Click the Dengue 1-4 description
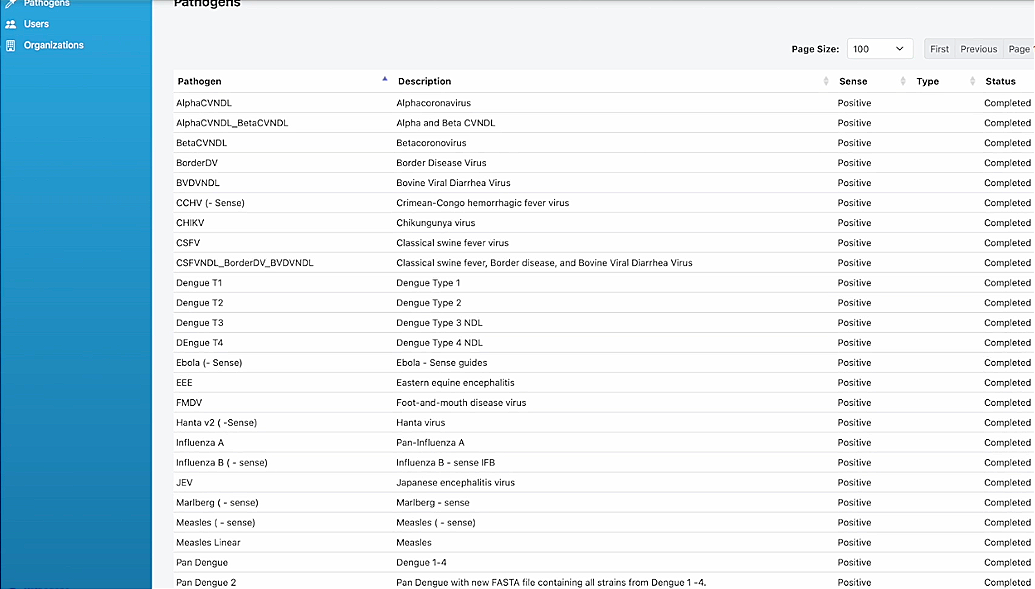This screenshot has width=1035, height=589. pyautogui.click(x=421, y=563)
